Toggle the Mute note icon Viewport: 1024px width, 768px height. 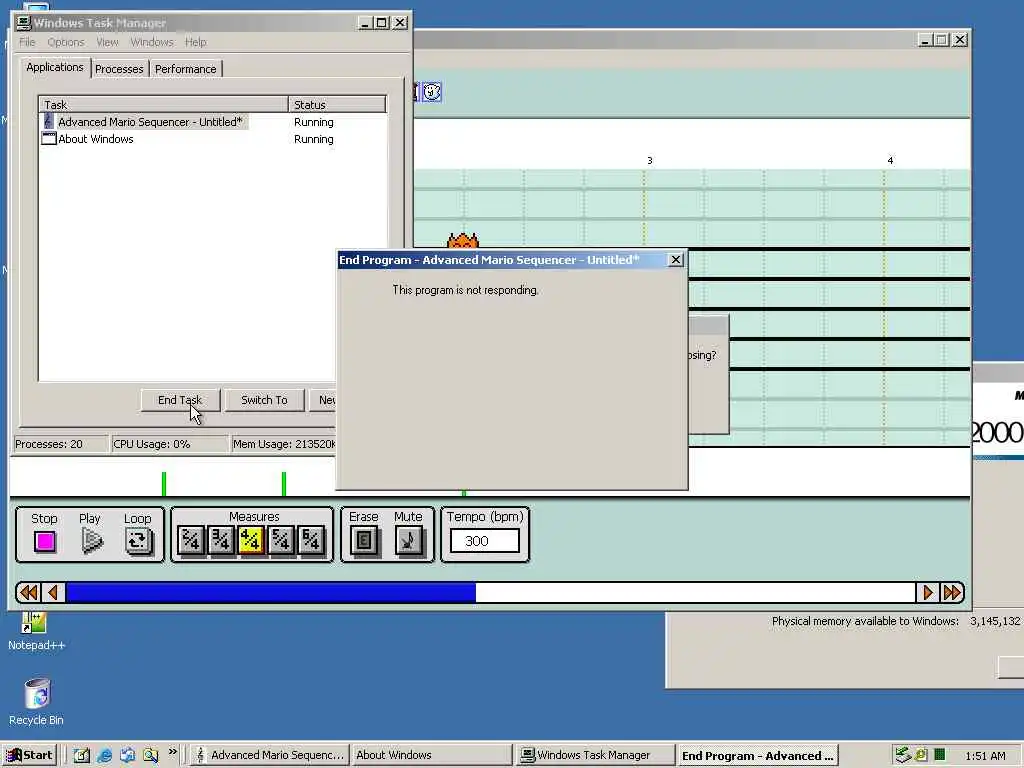coord(409,540)
